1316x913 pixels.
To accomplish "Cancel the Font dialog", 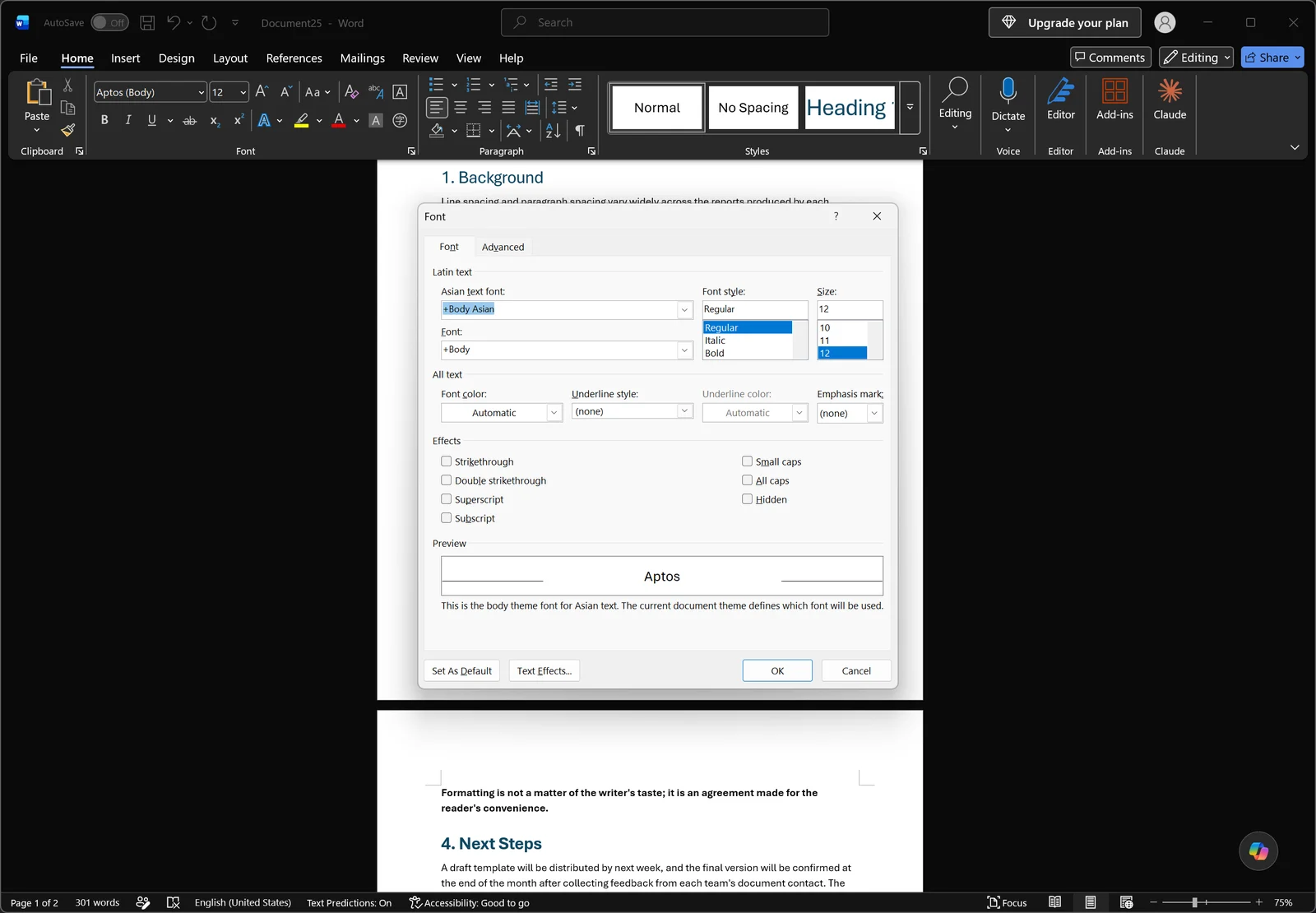I will point(856,671).
